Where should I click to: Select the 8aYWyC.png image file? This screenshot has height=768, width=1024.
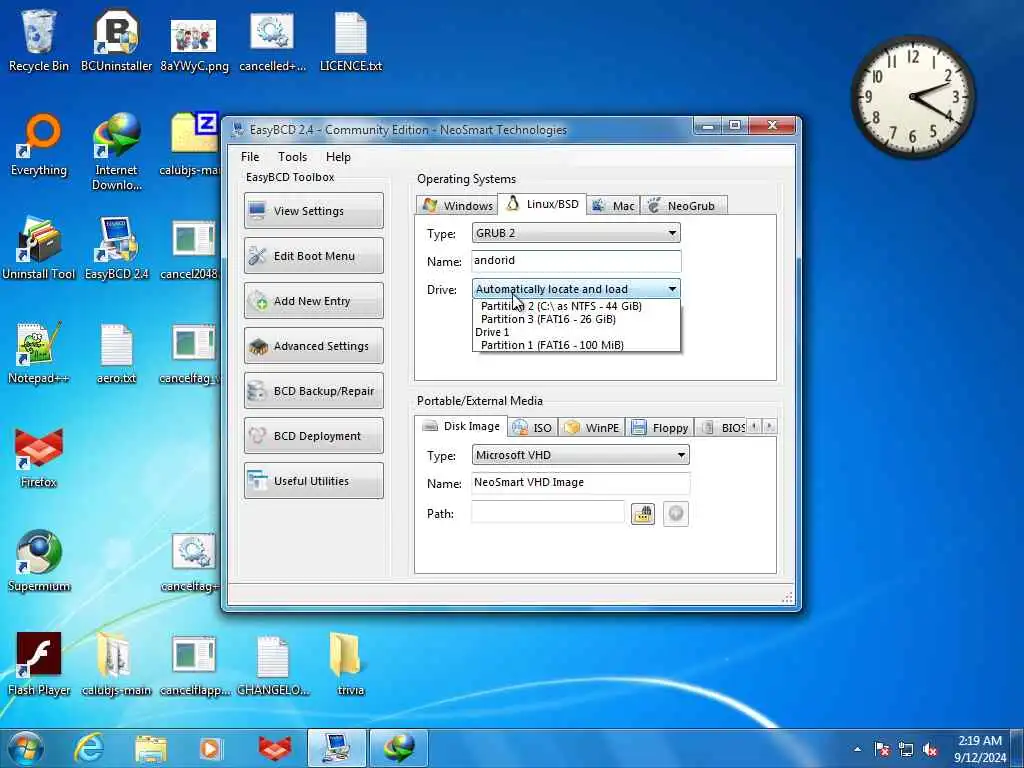click(x=194, y=42)
